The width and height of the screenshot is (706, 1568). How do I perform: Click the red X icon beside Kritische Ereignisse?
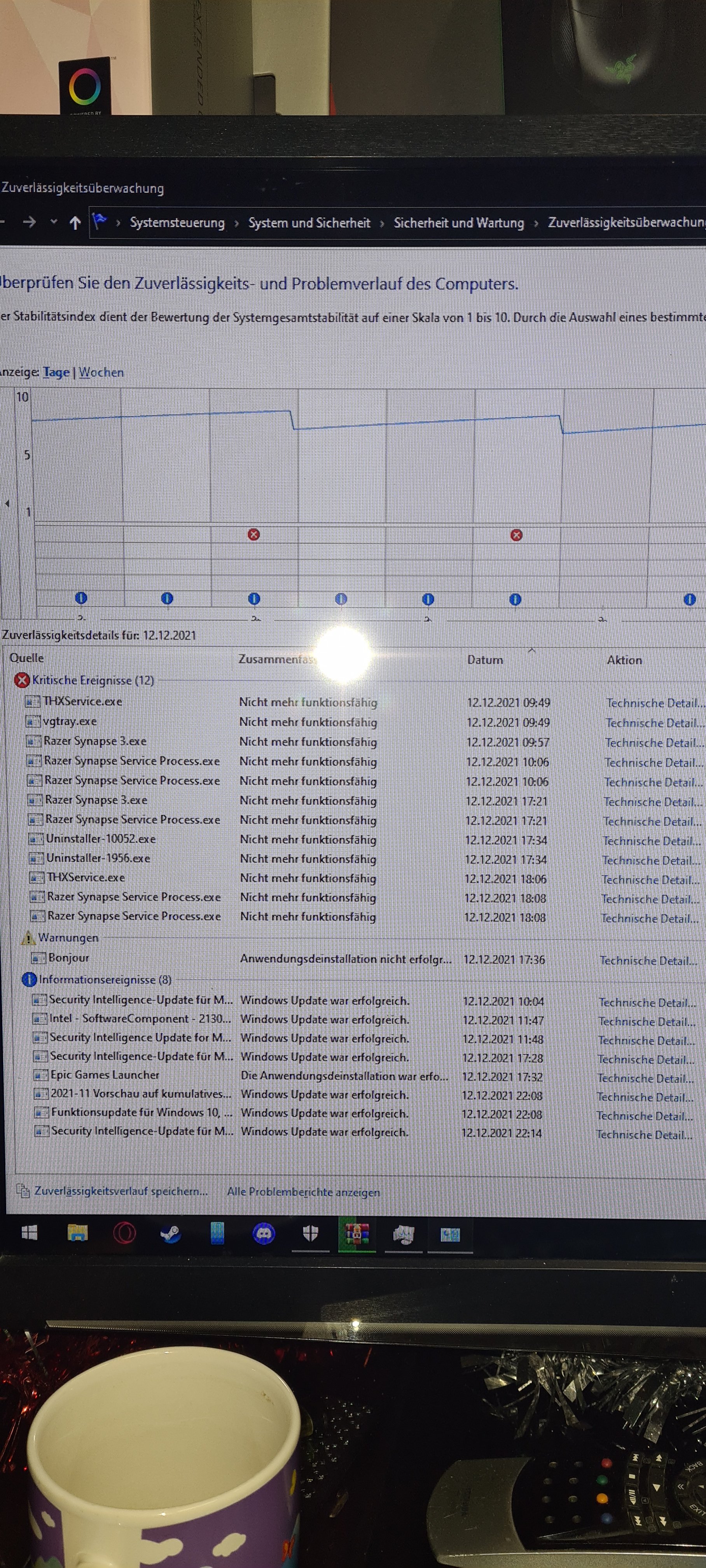23,680
